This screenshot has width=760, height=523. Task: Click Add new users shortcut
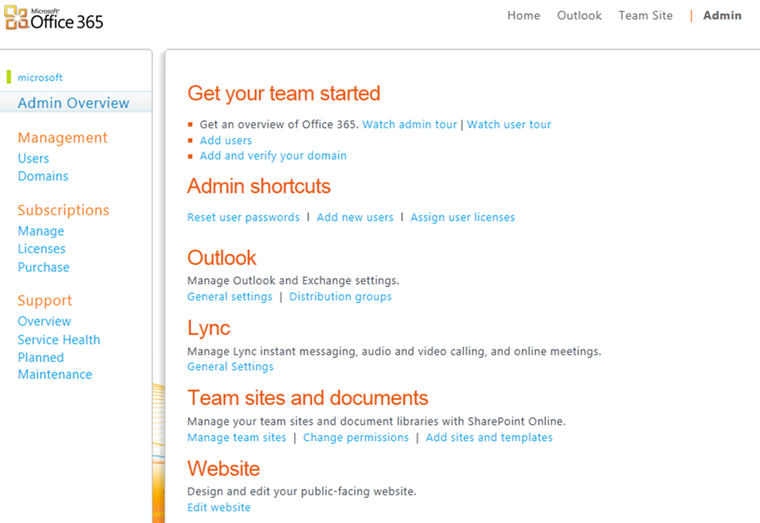click(x=355, y=217)
